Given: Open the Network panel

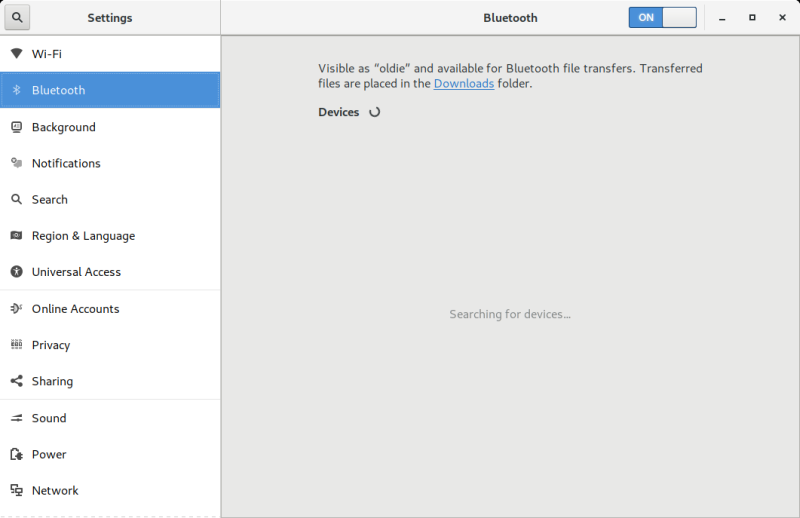Looking at the screenshot, I should (110, 490).
